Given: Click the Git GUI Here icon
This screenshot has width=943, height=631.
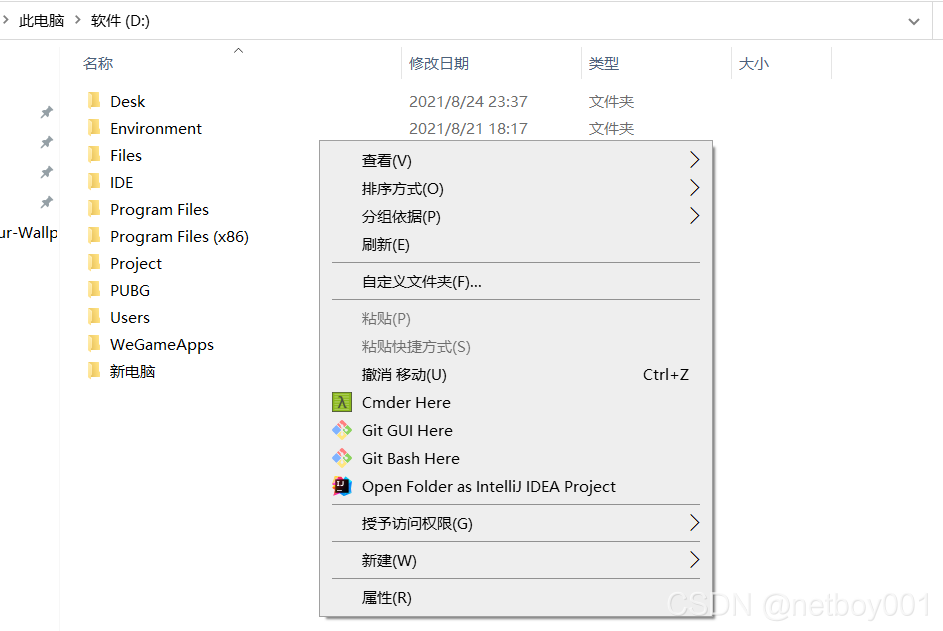Looking at the screenshot, I should (x=342, y=430).
